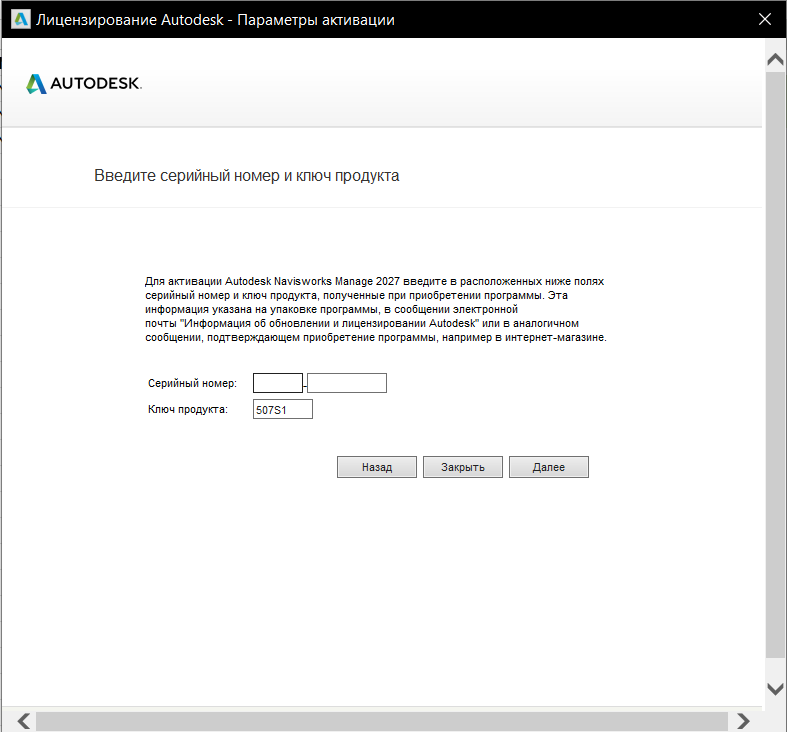
Task: Click the horizontal scrollbar right arrow
Action: coord(743,721)
